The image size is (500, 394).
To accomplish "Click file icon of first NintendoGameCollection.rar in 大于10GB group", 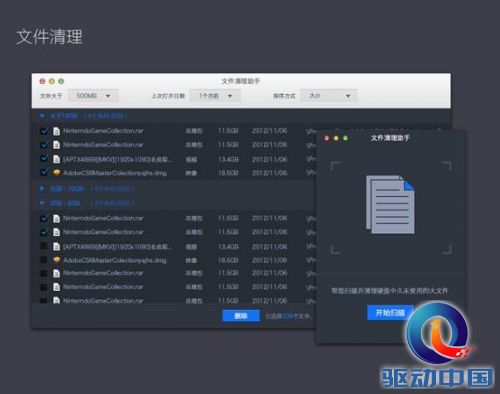I will (x=56, y=131).
